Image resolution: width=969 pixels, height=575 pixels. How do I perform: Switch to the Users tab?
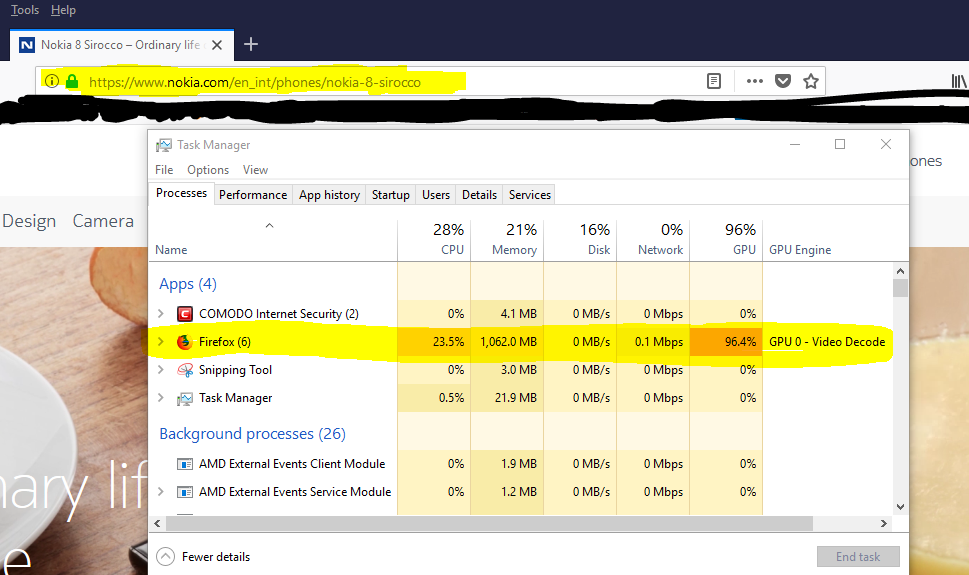(x=436, y=195)
